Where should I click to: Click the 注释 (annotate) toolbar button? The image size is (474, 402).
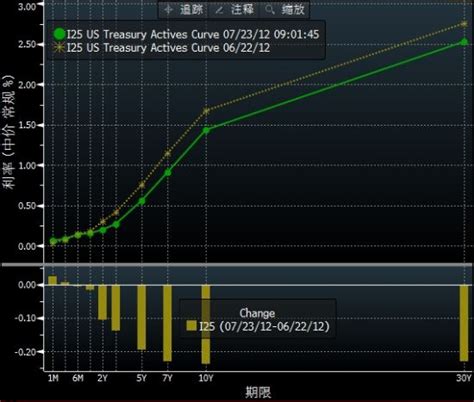coord(234,10)
